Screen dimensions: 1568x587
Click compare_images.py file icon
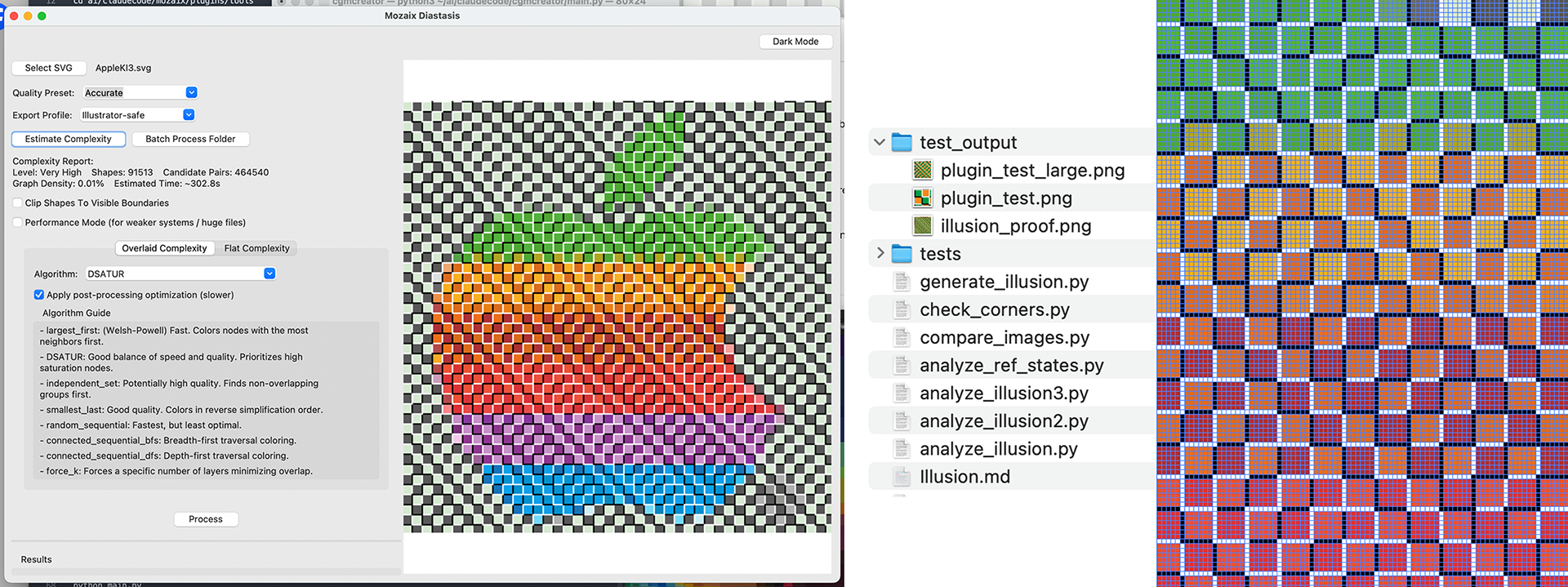point(902,337)
